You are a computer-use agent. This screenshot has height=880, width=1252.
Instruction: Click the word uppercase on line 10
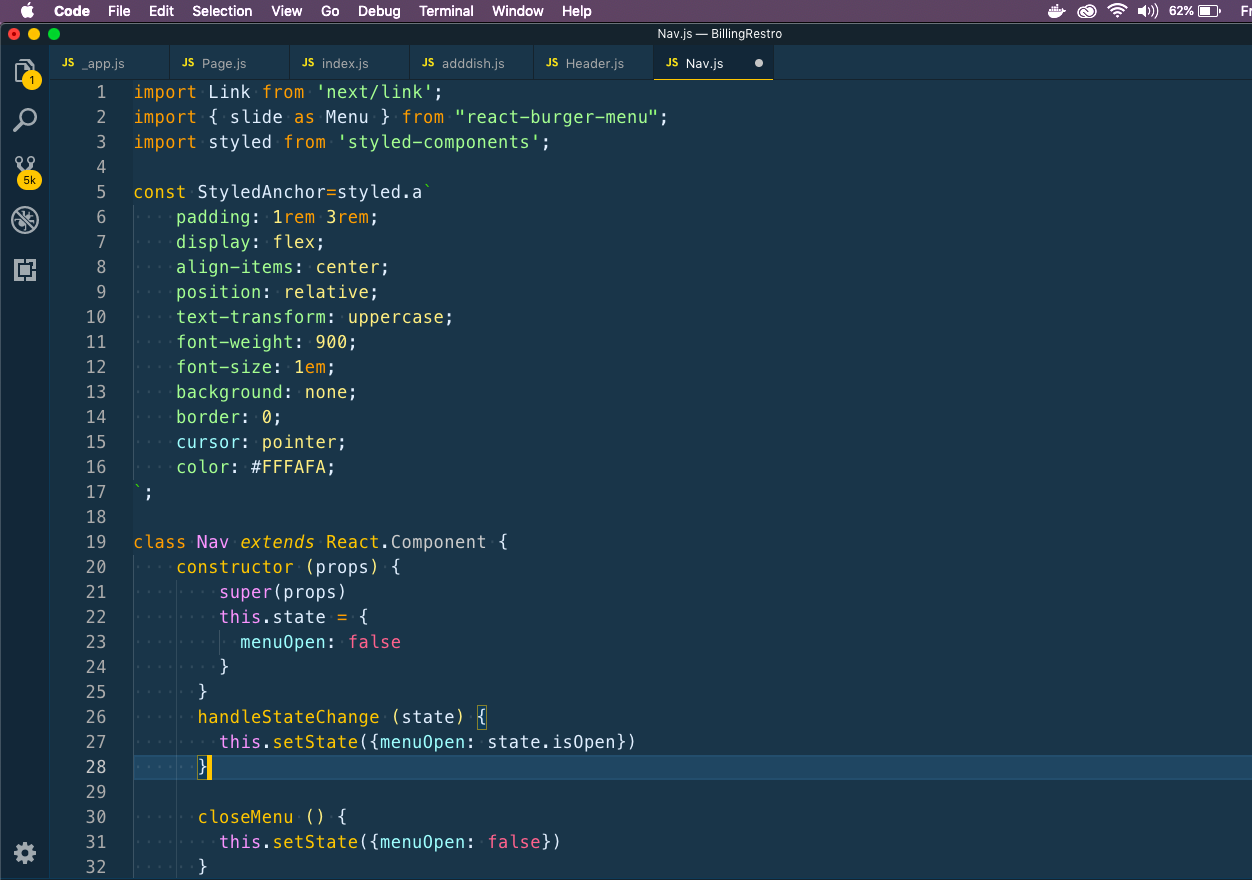point(396,317)
